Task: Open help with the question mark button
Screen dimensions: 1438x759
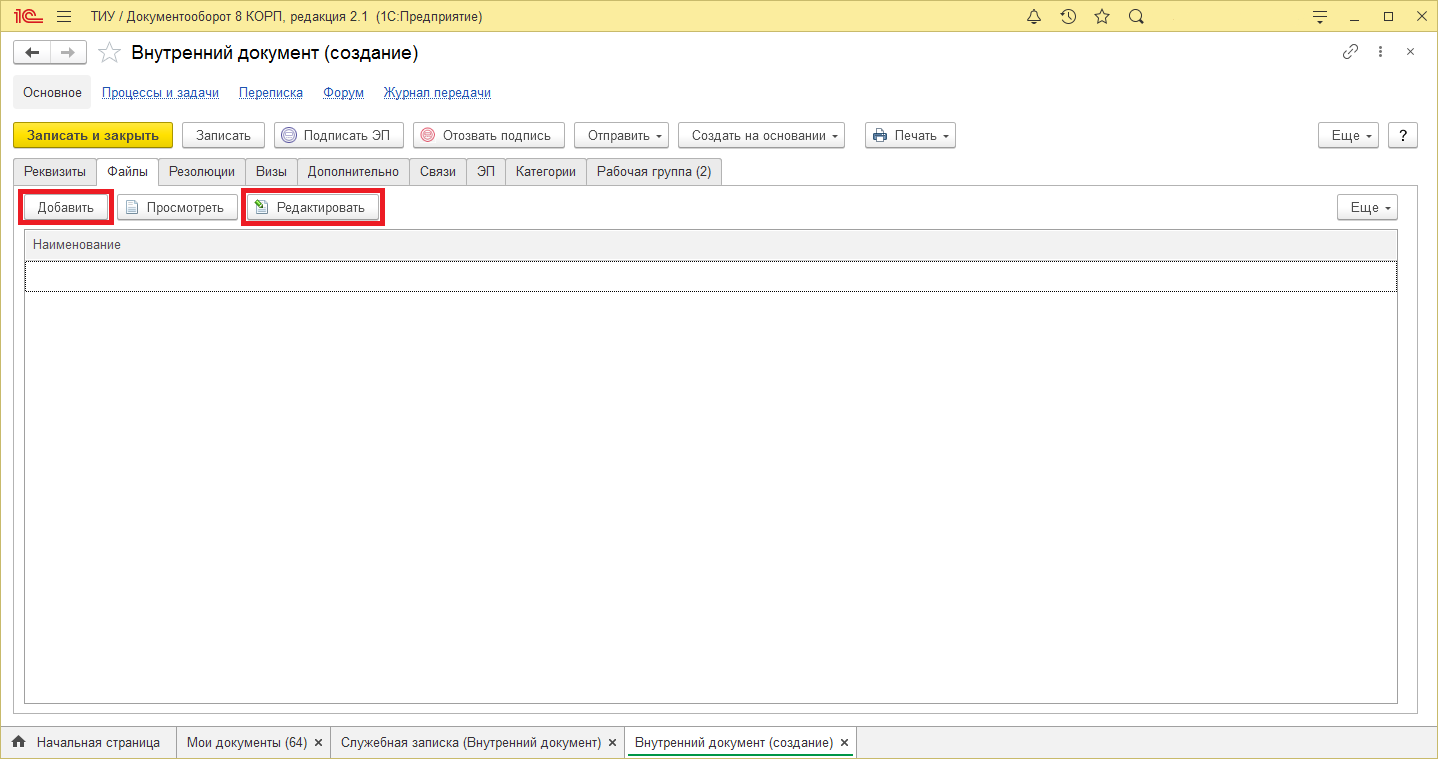Action: (x=1403, y=135)
